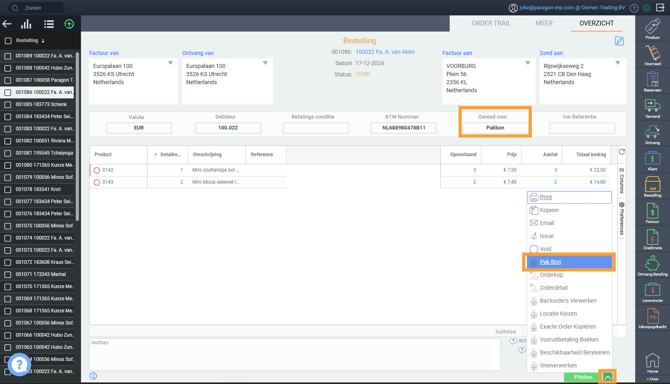The width and height of the screenshot is (670, 384).
Task: Open the Factuur module icon
Action: point(652,211)
